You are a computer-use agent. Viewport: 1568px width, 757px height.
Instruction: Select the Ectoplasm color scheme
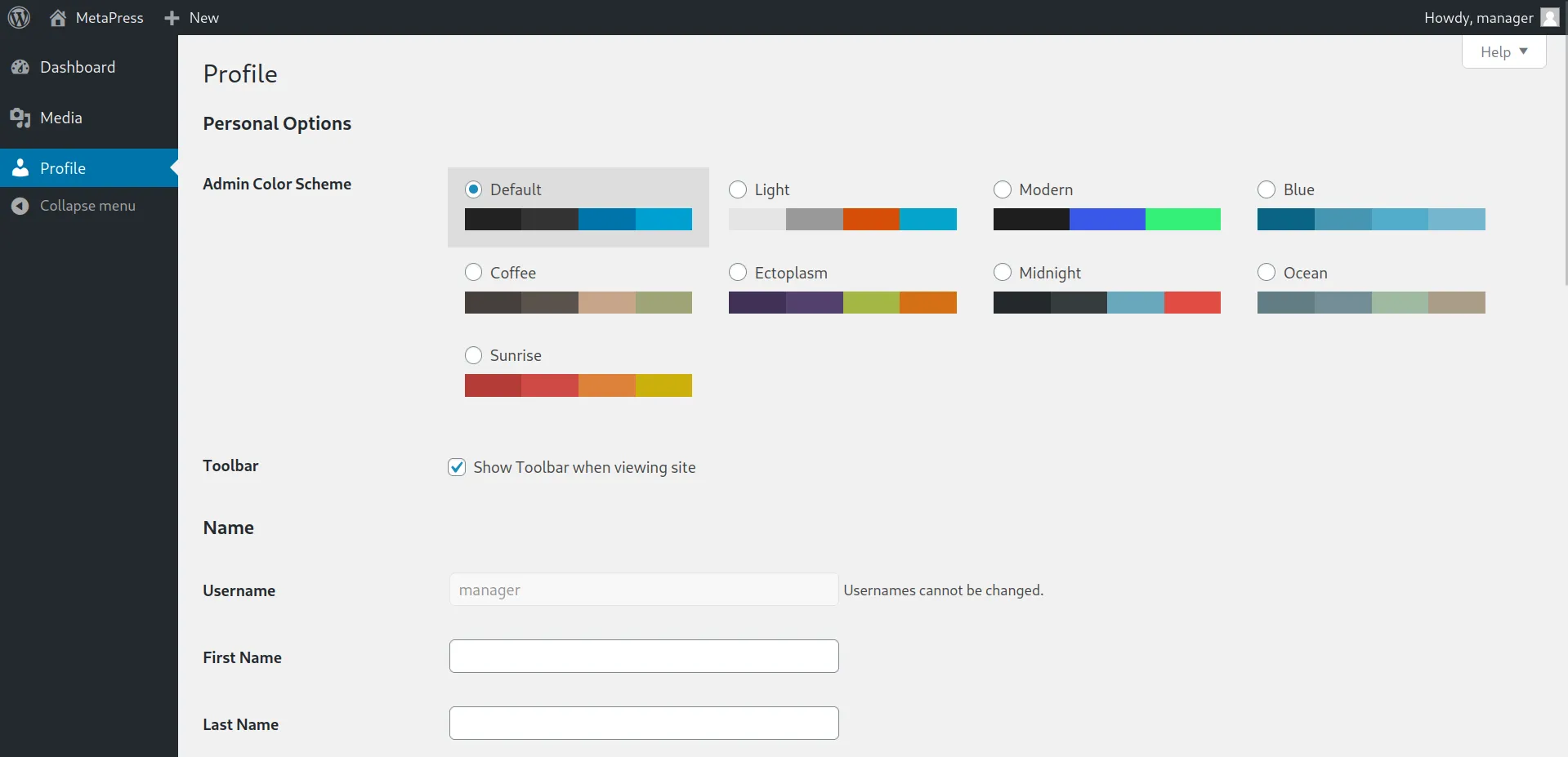738,272
